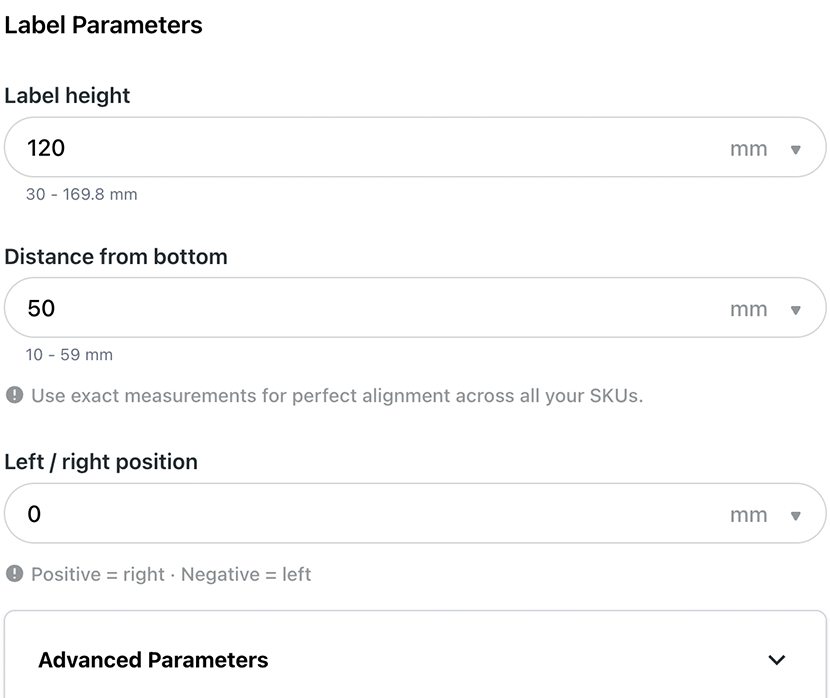Click the Advanced Parameters chevron icon
Image resolution: width=830 pixels, height=698 pixels.
(x=776, y=660)
